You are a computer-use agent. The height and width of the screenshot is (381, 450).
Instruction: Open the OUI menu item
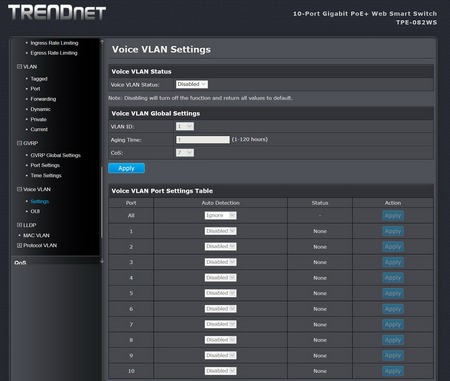[x=35, y=211]
